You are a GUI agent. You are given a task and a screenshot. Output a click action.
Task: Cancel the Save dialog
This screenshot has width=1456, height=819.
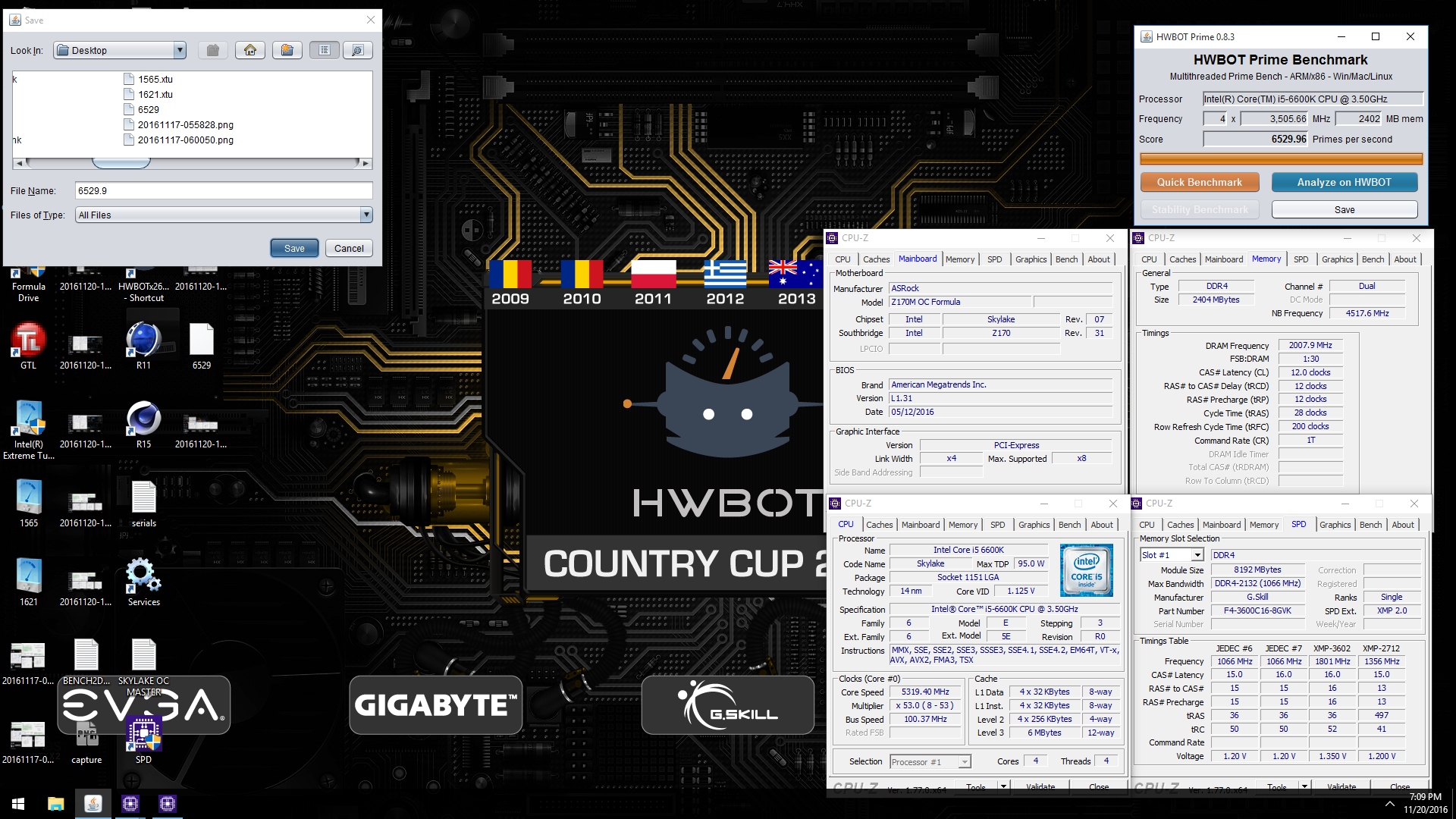point(349,248)
